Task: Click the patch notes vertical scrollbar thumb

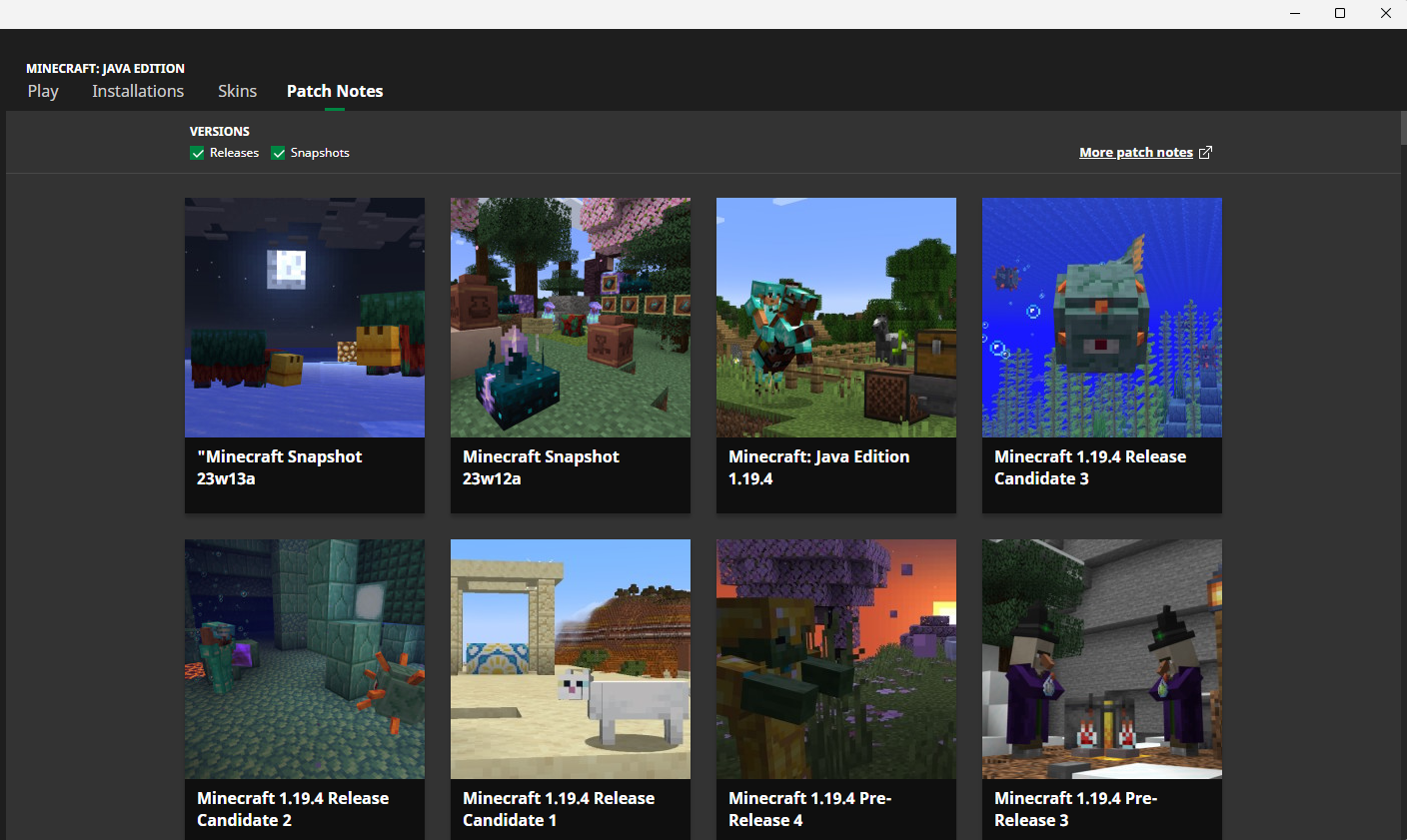Action: [1403, 128]
